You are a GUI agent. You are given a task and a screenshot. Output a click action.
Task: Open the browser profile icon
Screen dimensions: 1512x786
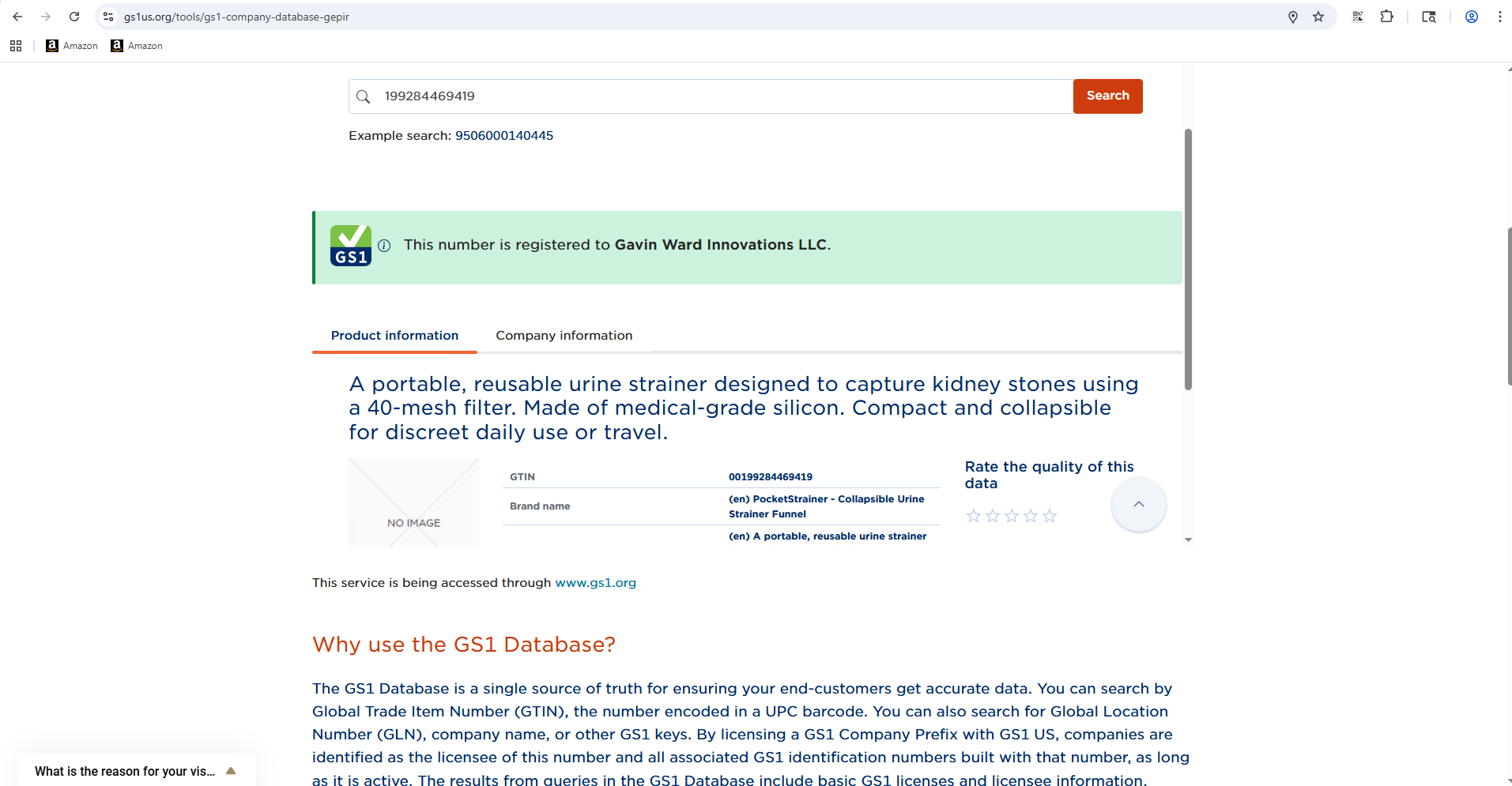[x=1471, y=17]
